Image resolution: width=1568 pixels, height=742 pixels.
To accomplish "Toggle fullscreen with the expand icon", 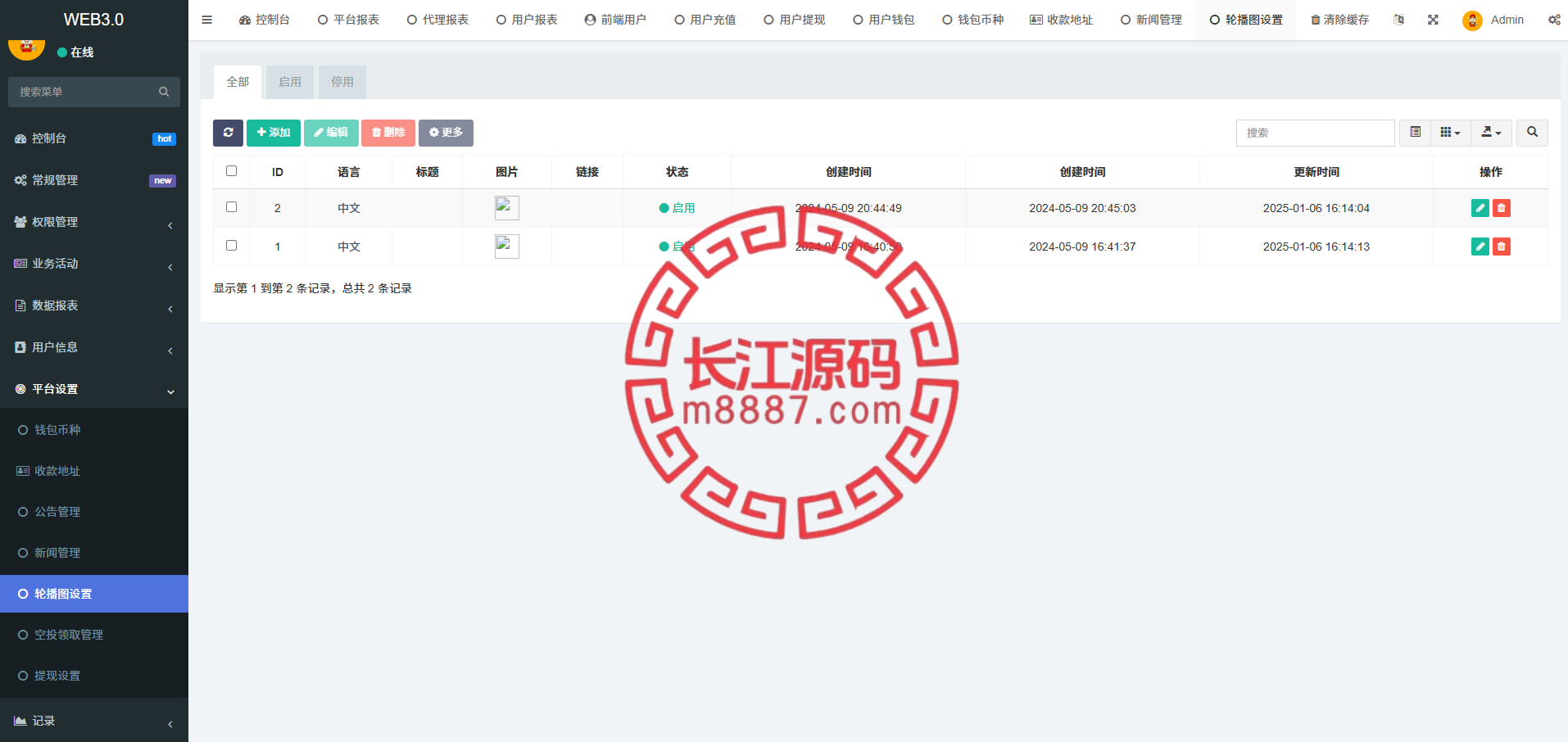I will [x=1433, y=20].
